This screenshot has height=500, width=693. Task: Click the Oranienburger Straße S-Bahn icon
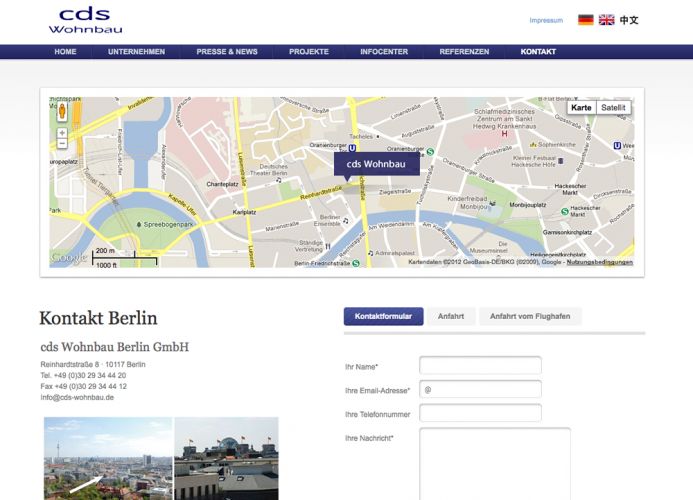[430, 152]
